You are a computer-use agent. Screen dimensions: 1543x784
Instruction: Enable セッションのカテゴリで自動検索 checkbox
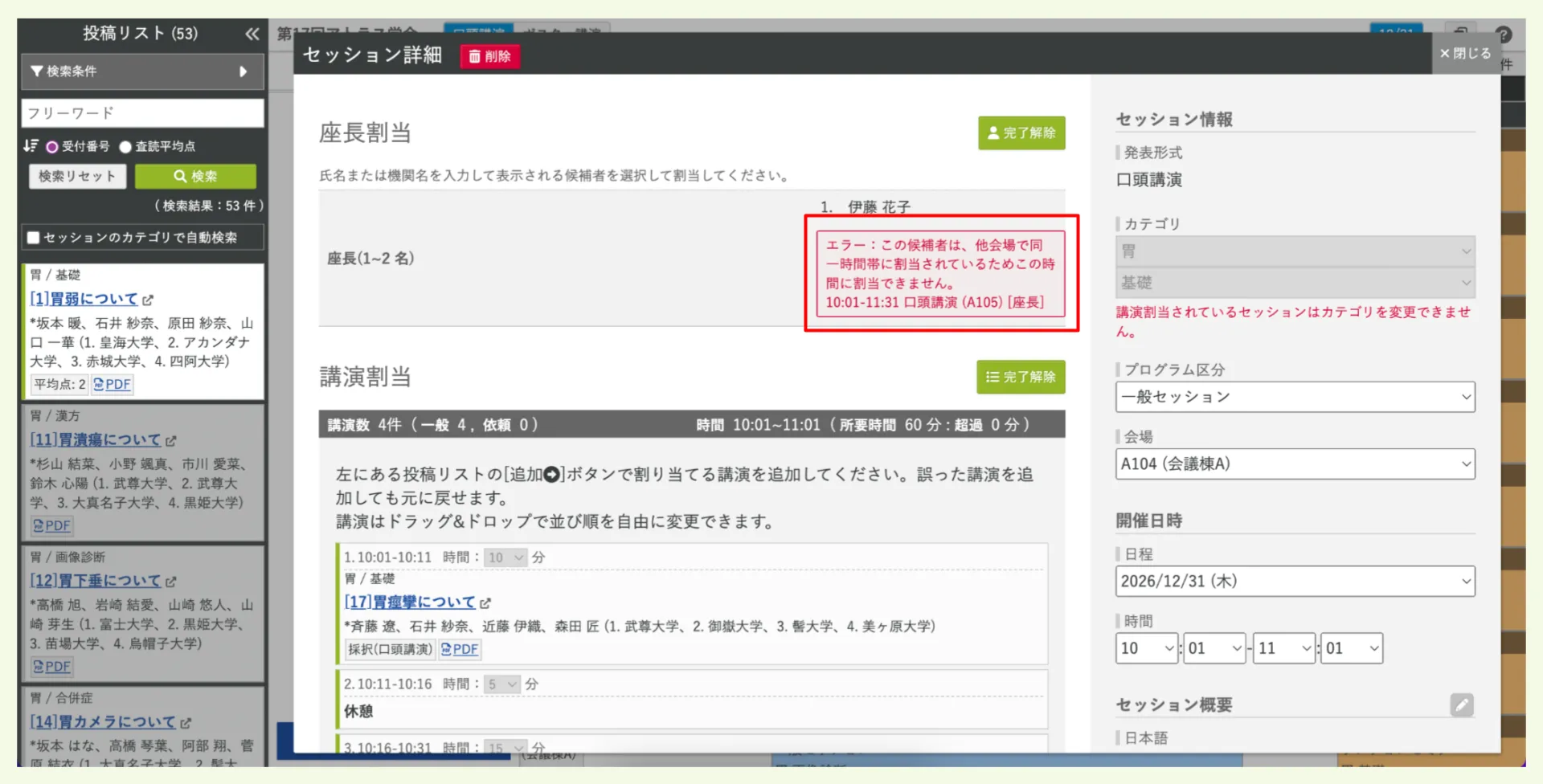pyautogui.click(x=34, y=237)
